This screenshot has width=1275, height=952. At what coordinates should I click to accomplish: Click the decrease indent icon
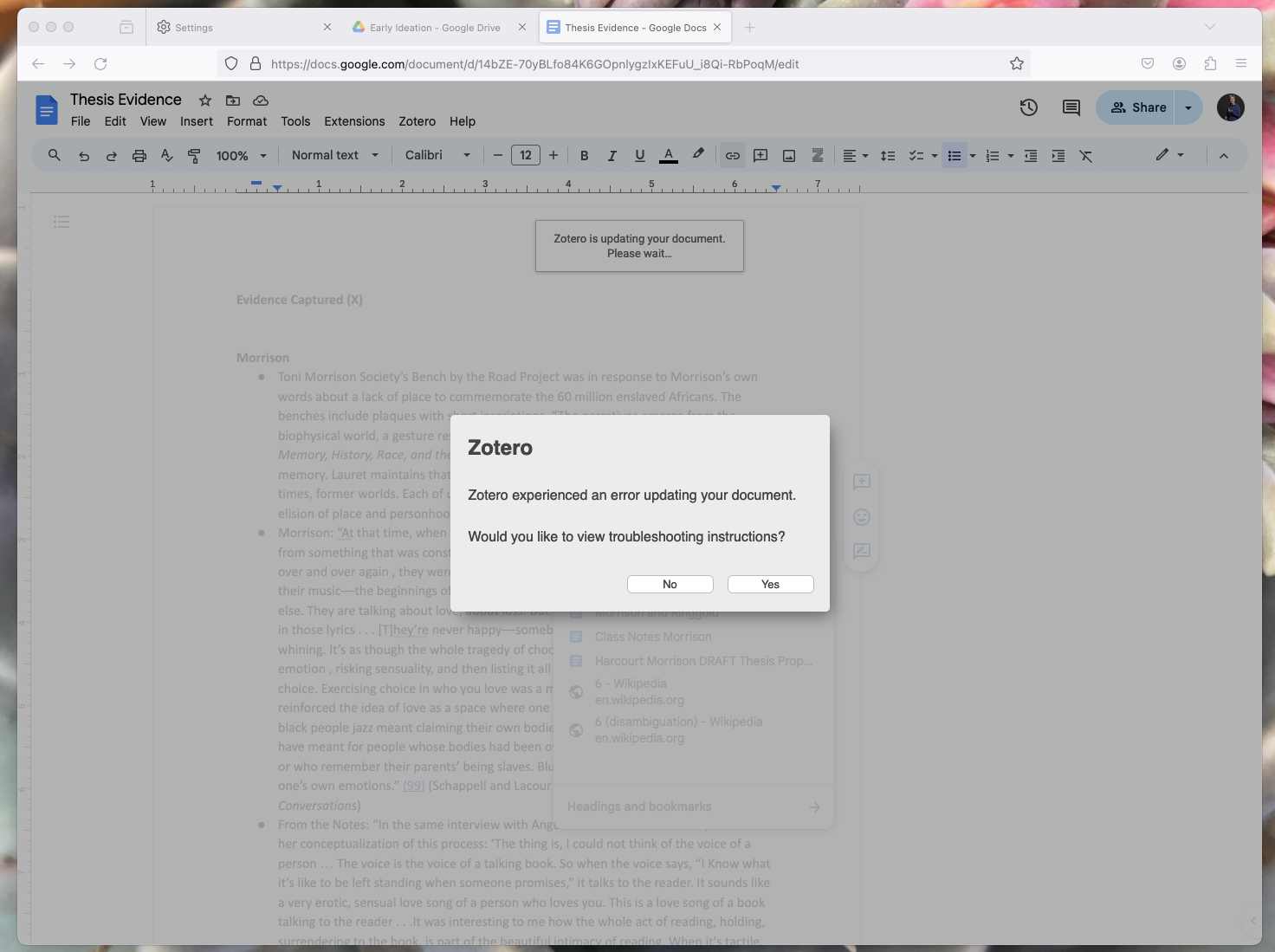(1031, 156)
